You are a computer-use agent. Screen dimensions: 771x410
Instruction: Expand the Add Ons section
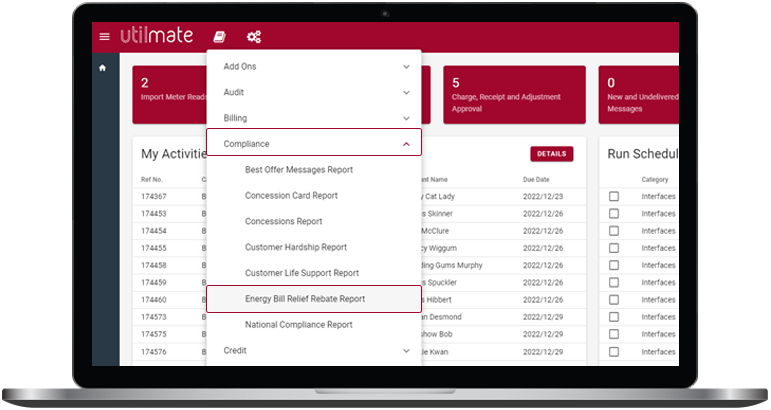[313, 67]
